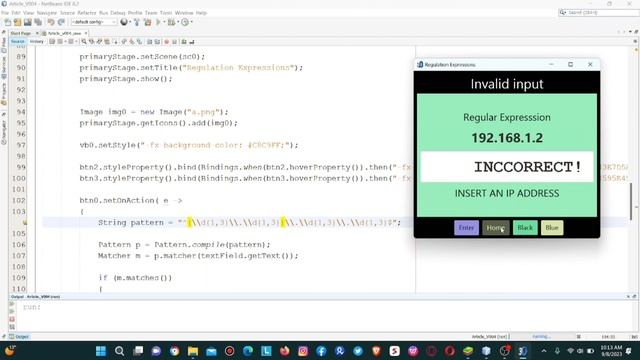Open File Explorer from the taskbar

193,351
